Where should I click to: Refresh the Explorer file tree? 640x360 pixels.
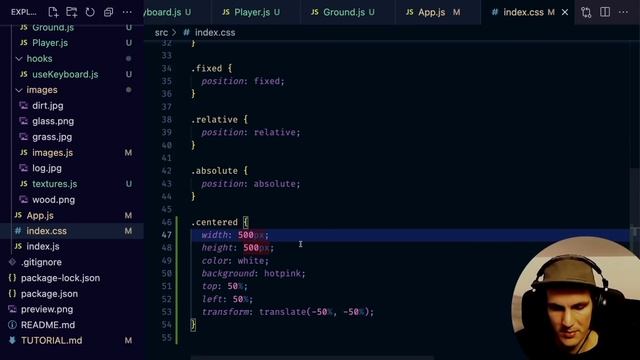pyautogui.click(x=90, y=12)
